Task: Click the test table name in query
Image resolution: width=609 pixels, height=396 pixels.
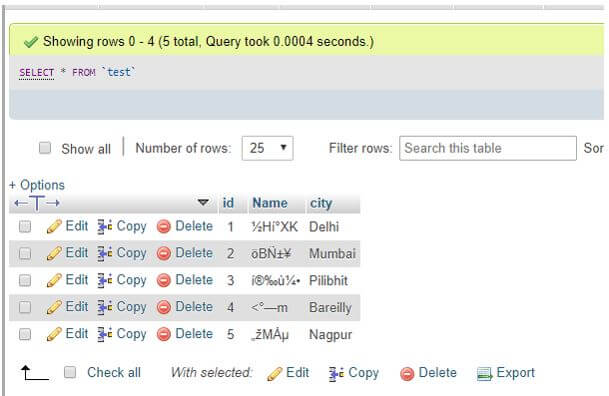Action: (118, 72)
